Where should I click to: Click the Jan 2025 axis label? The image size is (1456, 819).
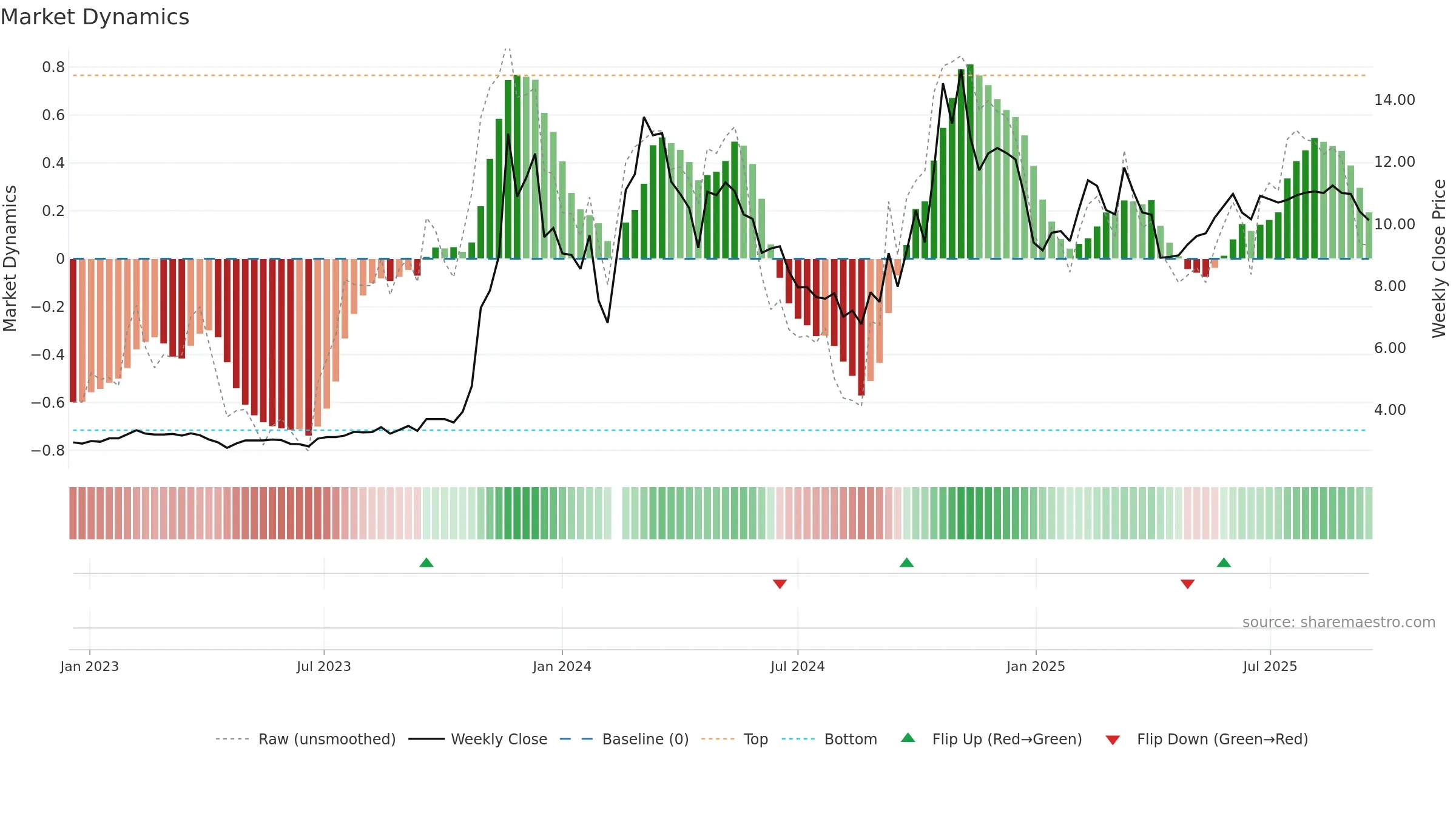pos(1036,666)
